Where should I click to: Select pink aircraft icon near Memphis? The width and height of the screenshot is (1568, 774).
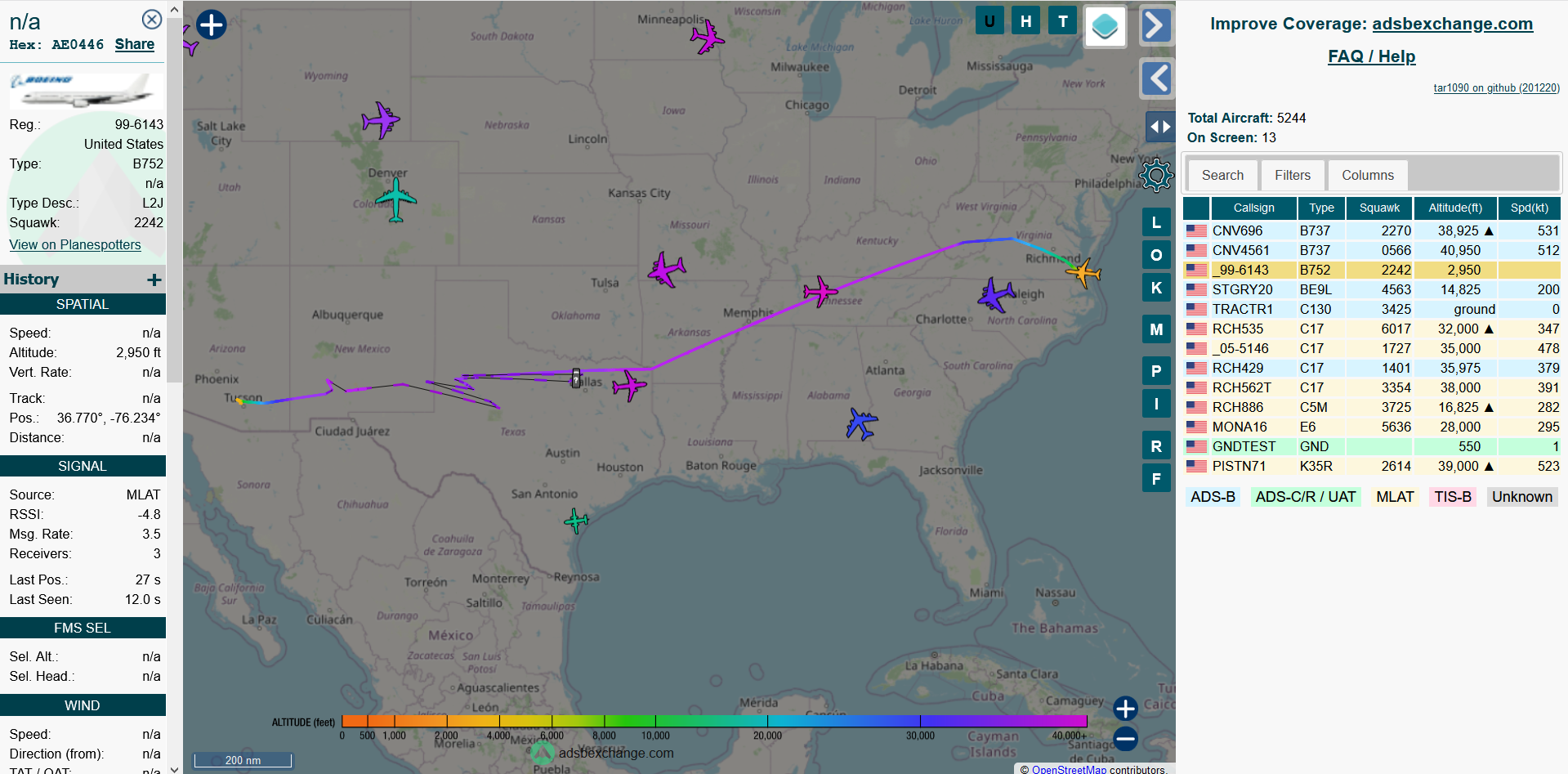[x=820, y=291]
